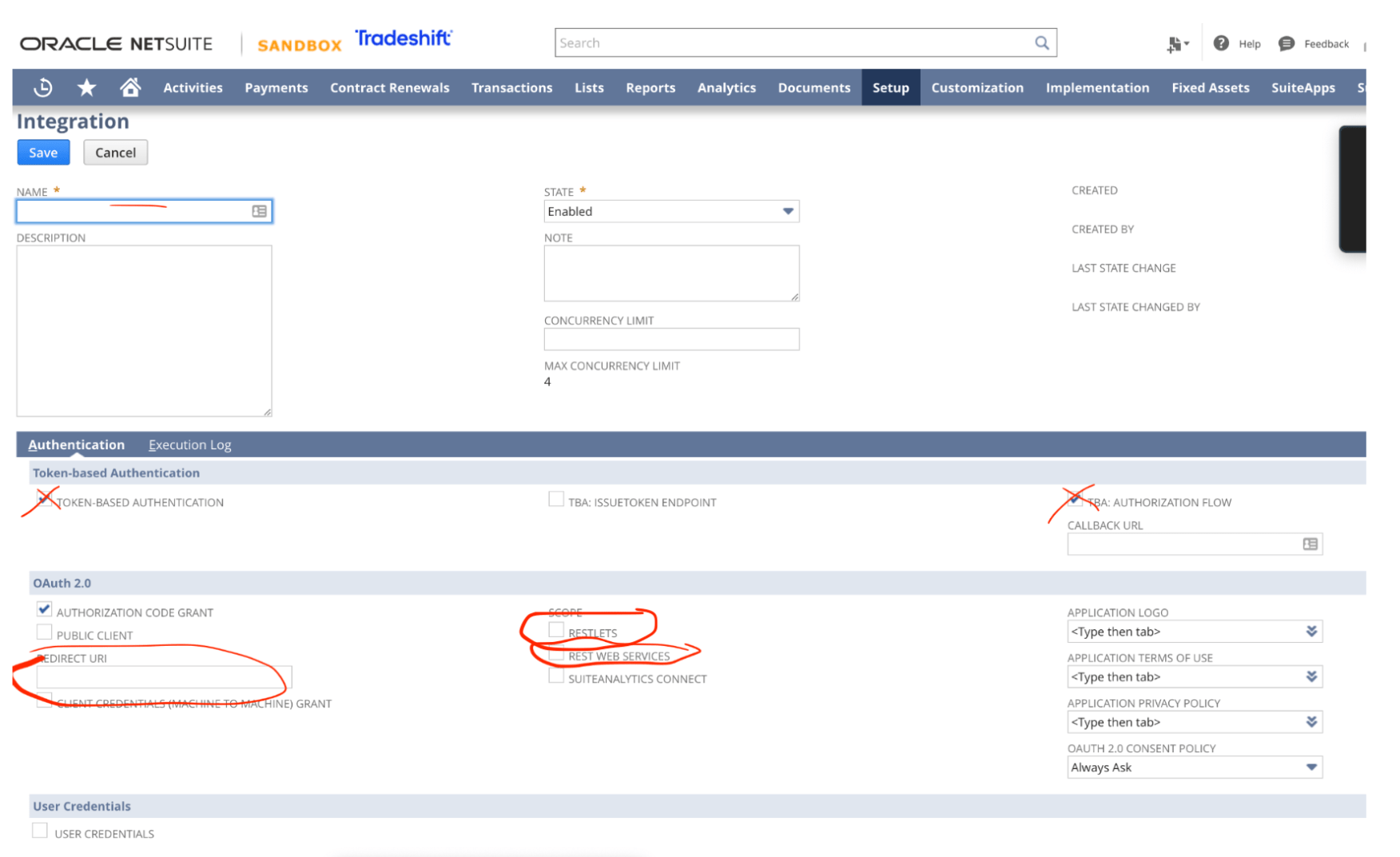Check the TBA: Issuetoken Endpoint checkbox
1400x857 pixels.
click(x=557, y=498)
